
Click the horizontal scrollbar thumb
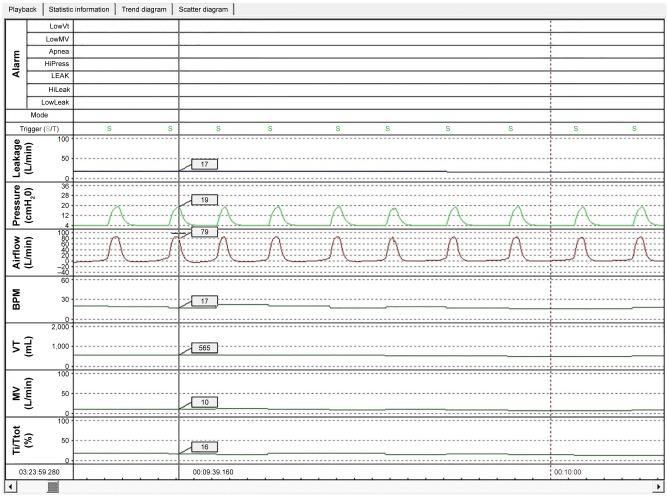tap(53, 487)
